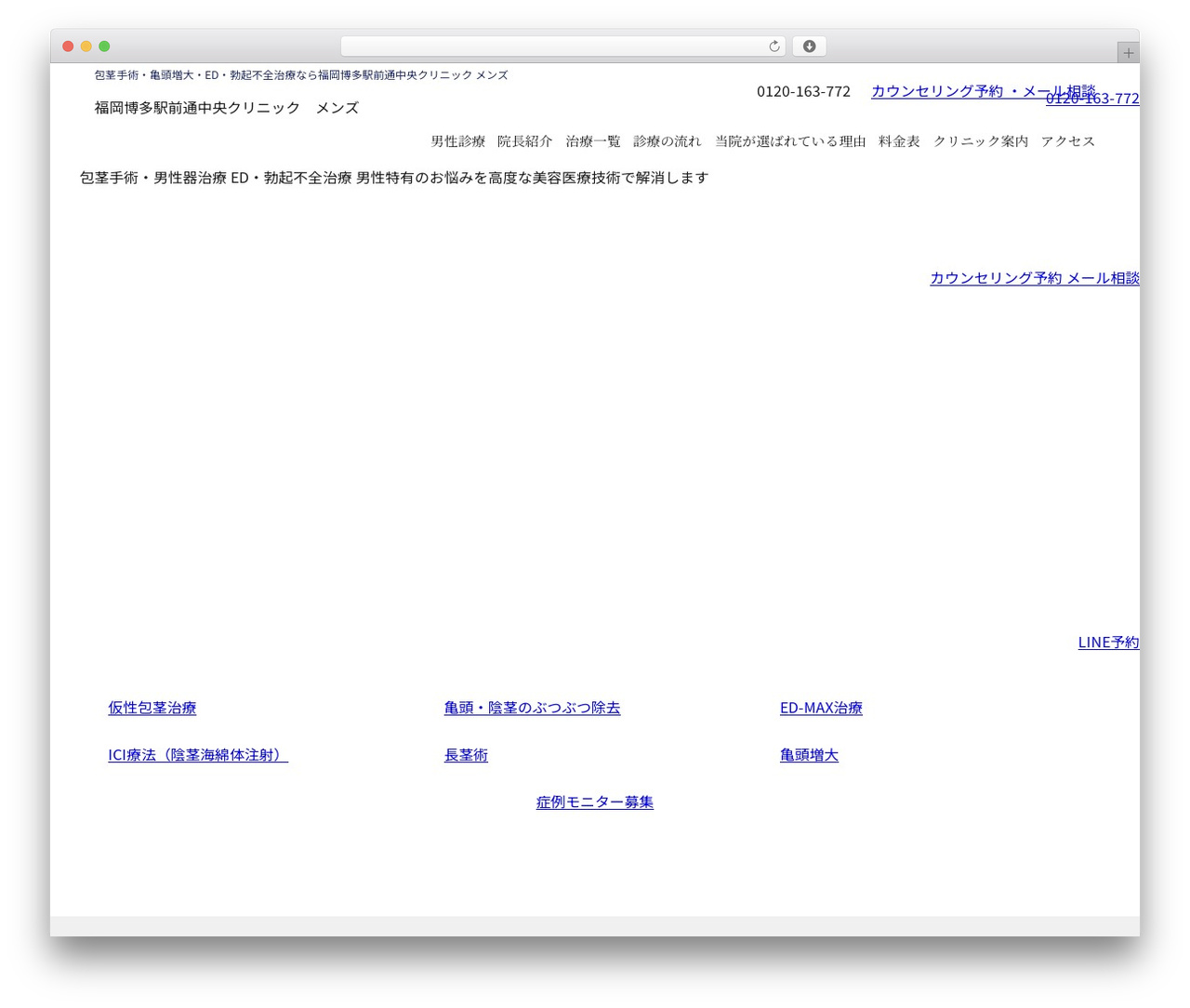The image size is (1190, 1008).
Task: Reload the page with the refresh icon
Action: click(x=774, y=46)
